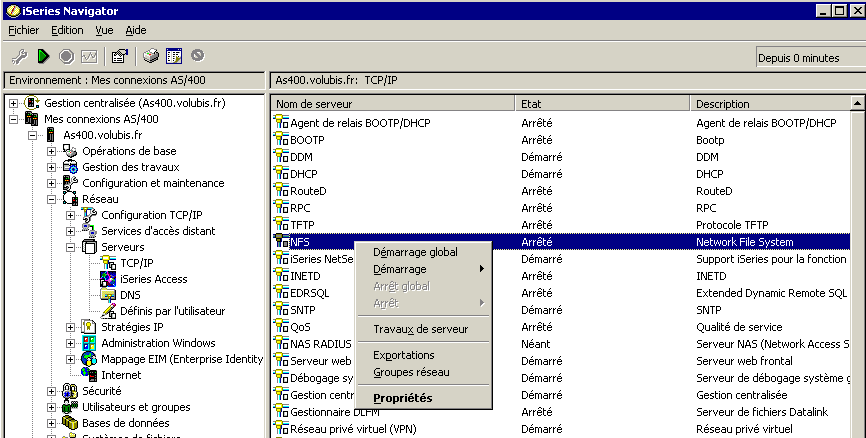The width and height of the screenshot is (866, 438).
Task: Click the Mappage EIM globe icon
Action: (x=89, y=359)
